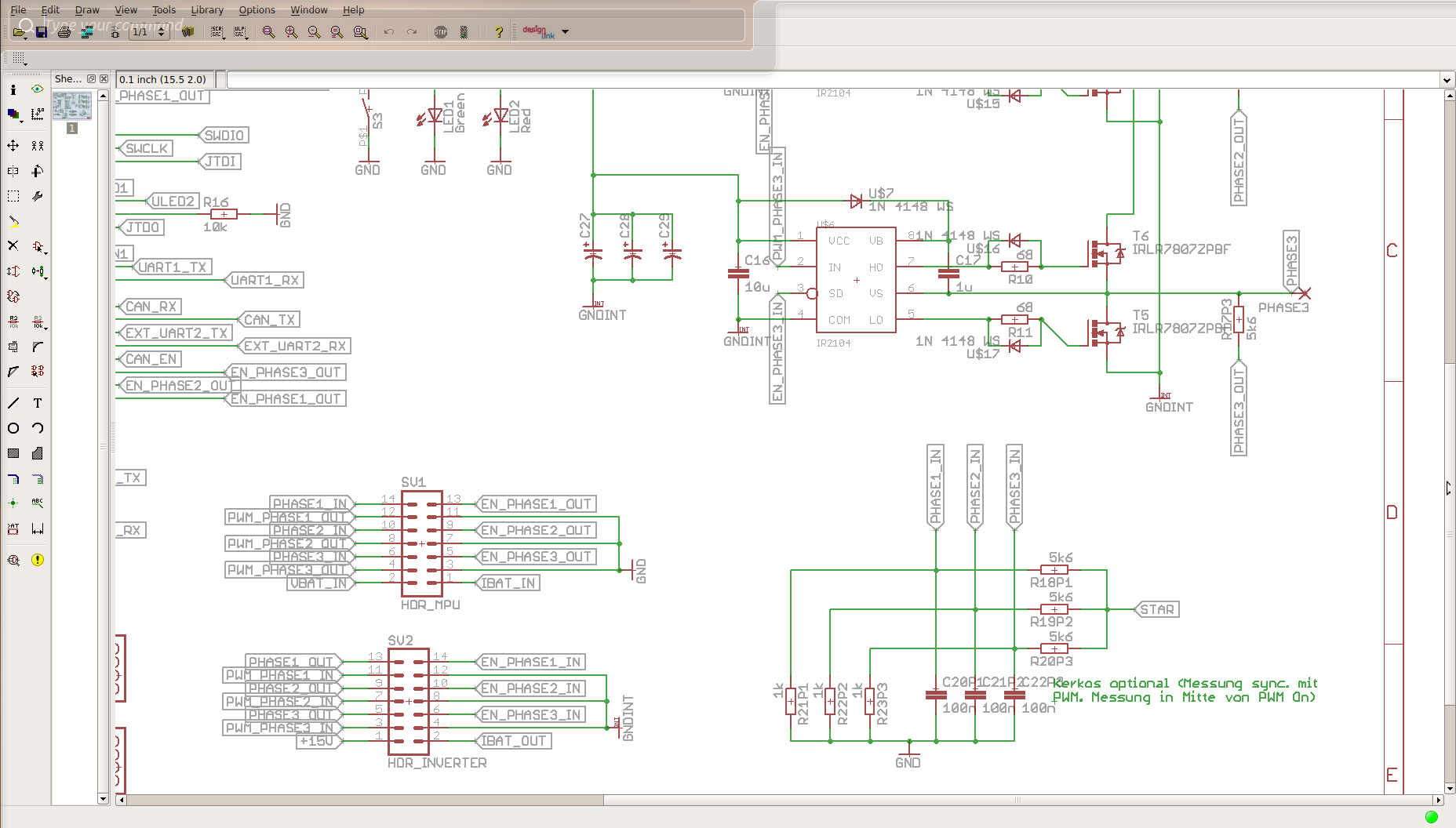Zoom out with the minus magnifier

[x=314, y=32]
